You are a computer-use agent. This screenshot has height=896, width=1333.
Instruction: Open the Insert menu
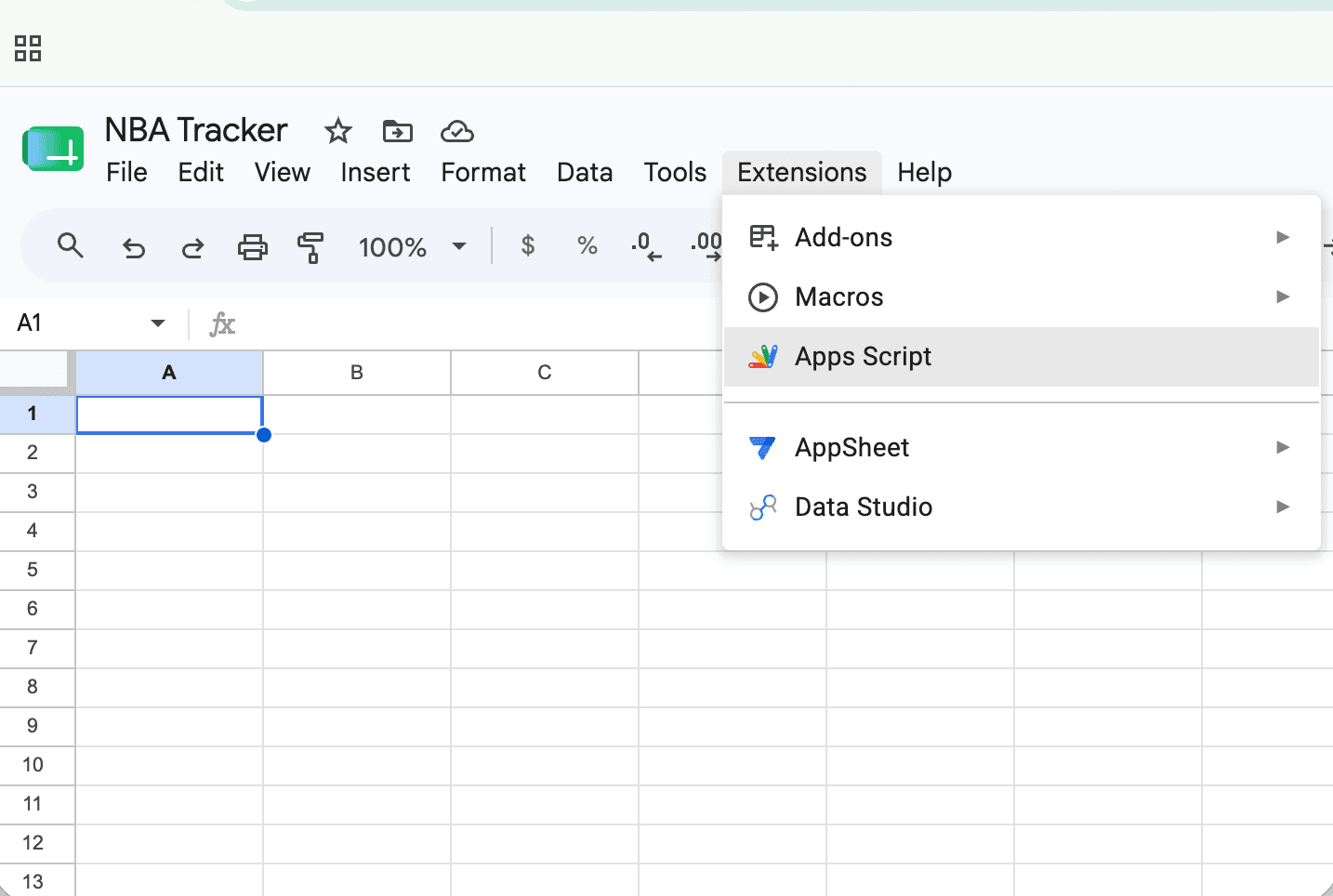click(376, 173)
